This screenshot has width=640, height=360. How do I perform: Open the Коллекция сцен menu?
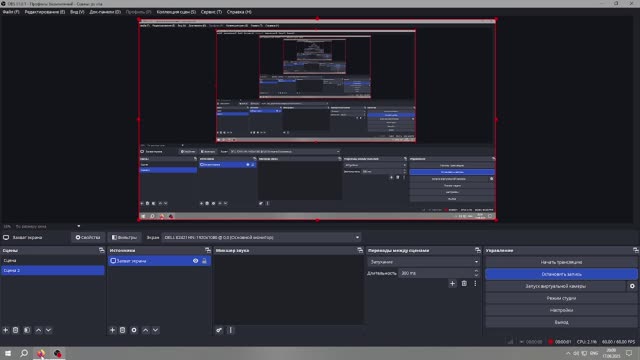(x=176, y=12)
